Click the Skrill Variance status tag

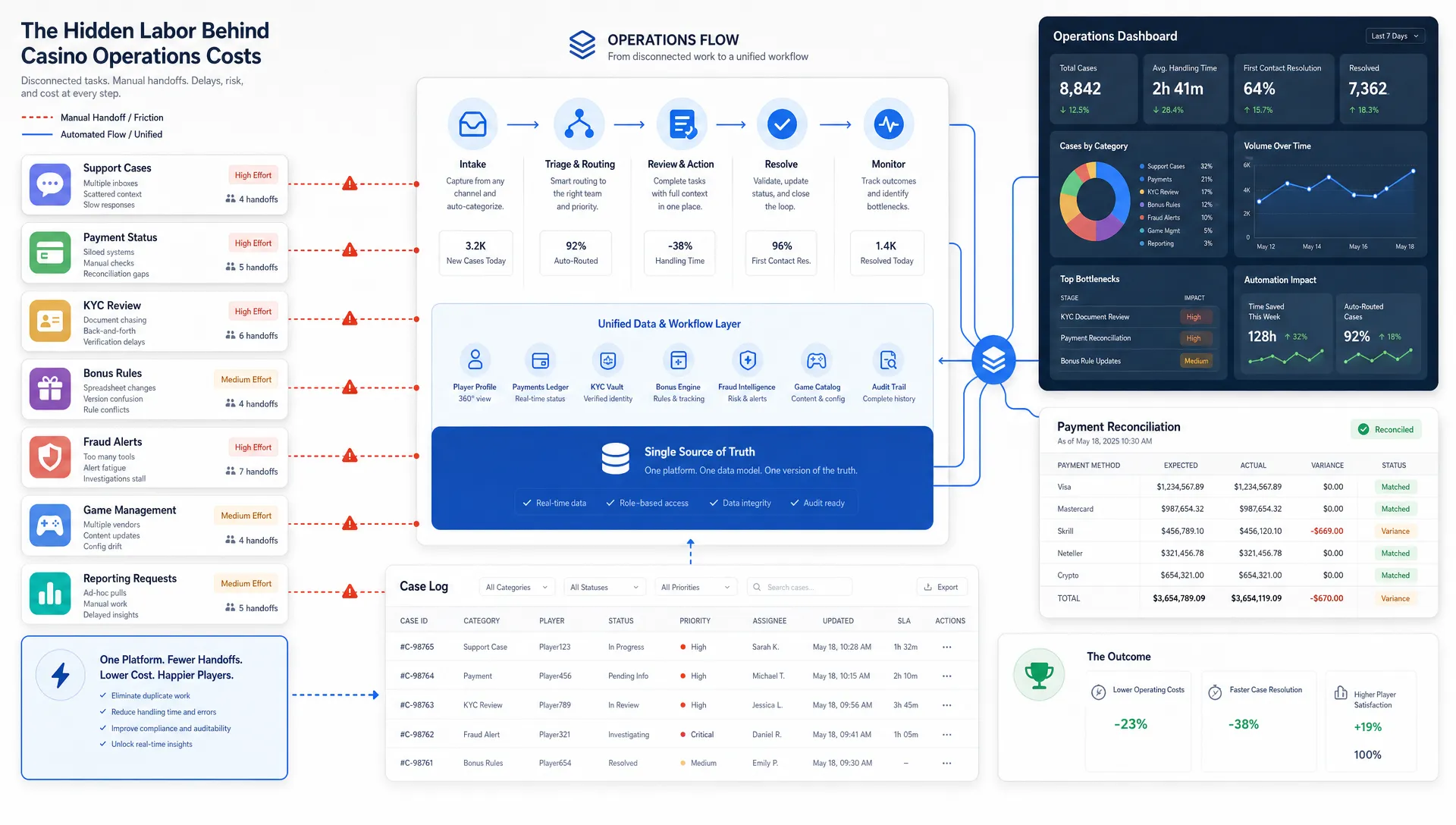click(x=1395, y=531)
